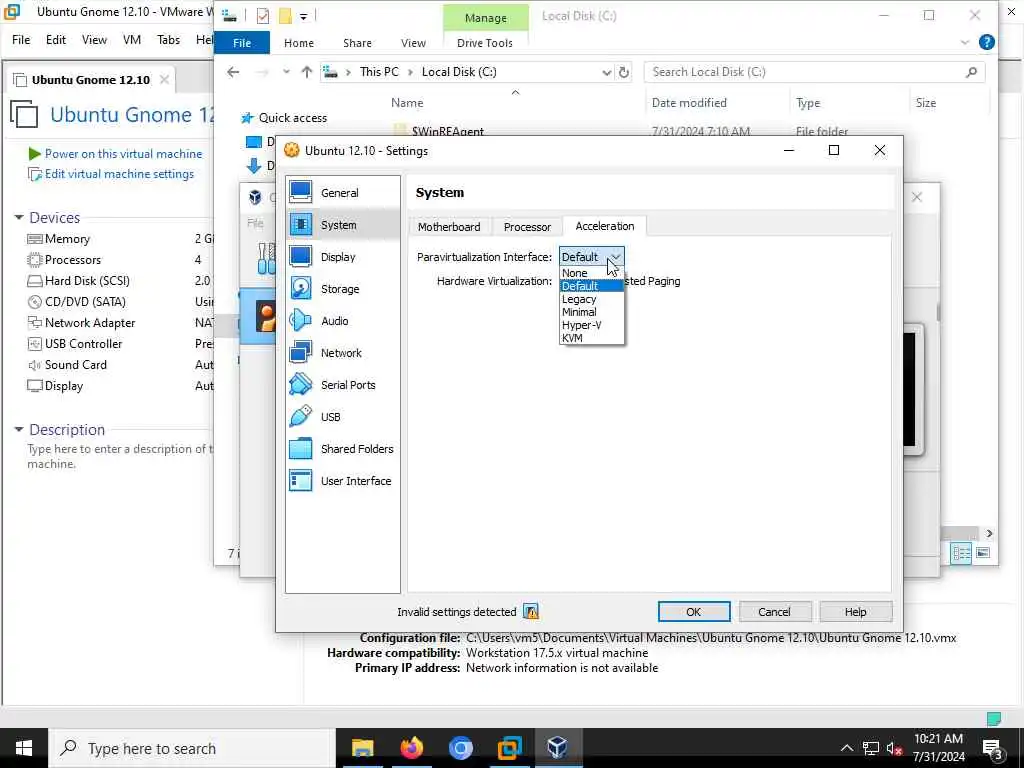Choose Minimal paravirtualization option
This screenshot has width=1024, height=768.
coord(592,312)
